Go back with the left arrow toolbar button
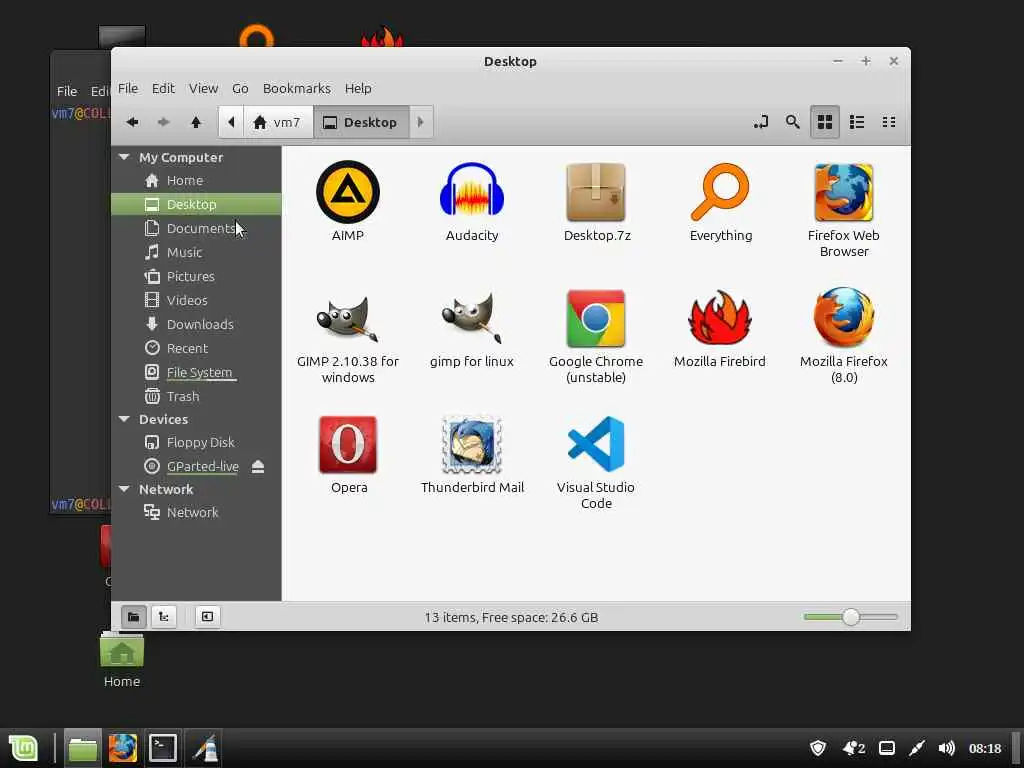The width and height of the screenshot is (1024, 768). [x=133, y=122]
